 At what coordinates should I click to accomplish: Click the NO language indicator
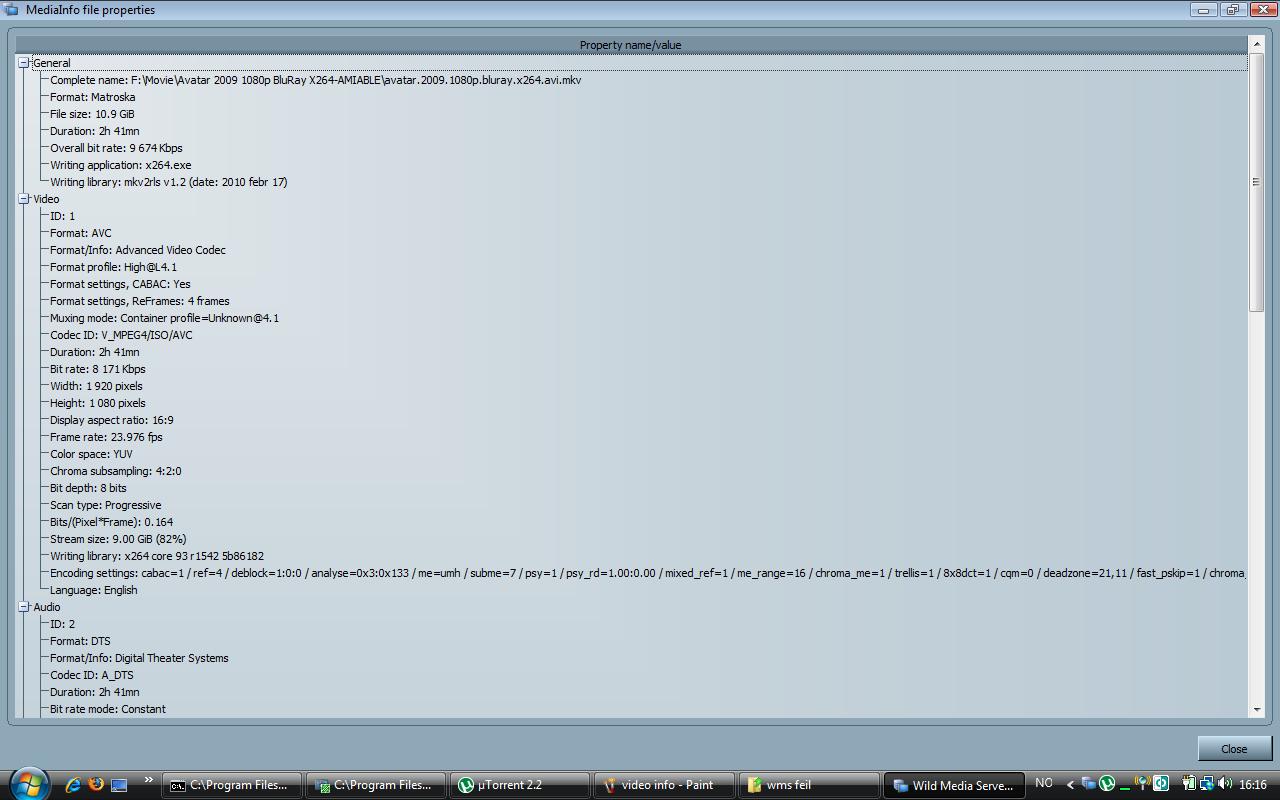1043,783
